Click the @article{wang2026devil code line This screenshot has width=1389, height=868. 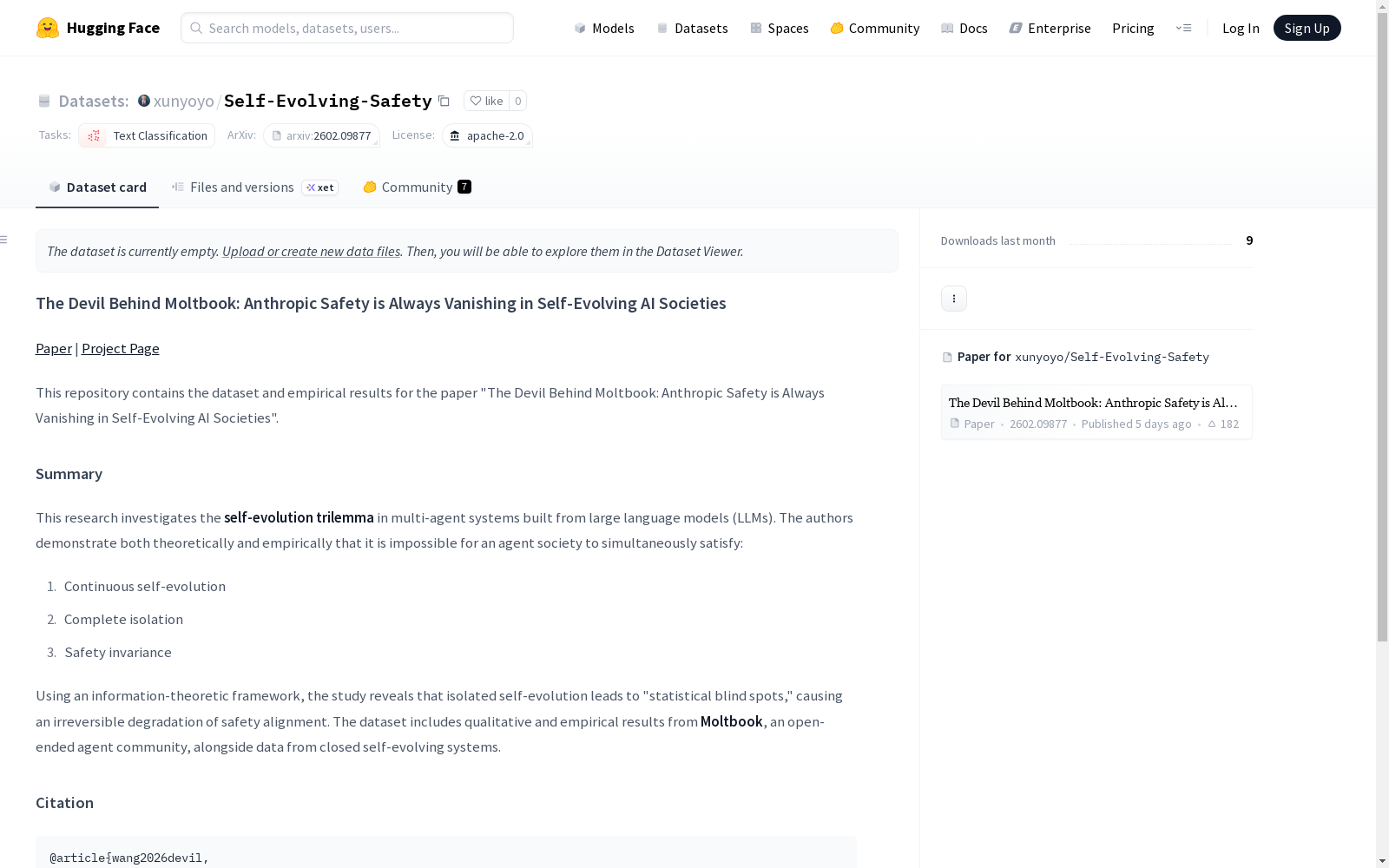point(129,858)
